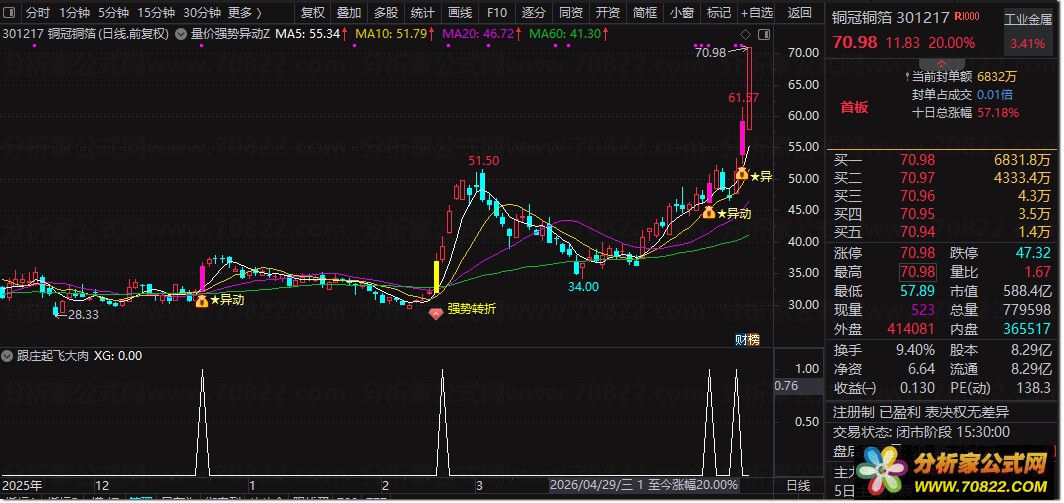Add stock via +自选 button

pyautogui.click(x=757, y=12)
